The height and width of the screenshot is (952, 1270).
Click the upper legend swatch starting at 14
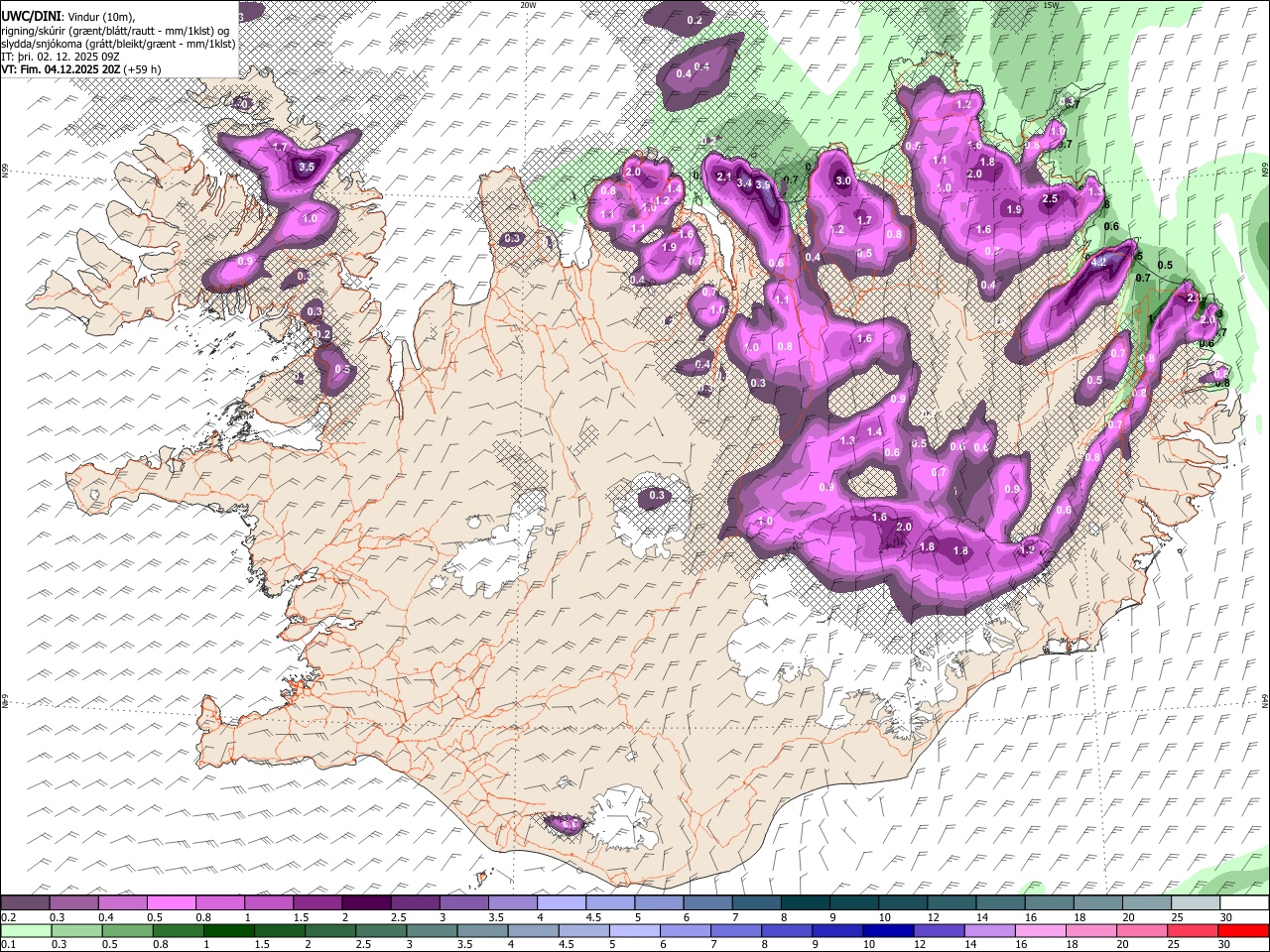[x=1001, y=903]
